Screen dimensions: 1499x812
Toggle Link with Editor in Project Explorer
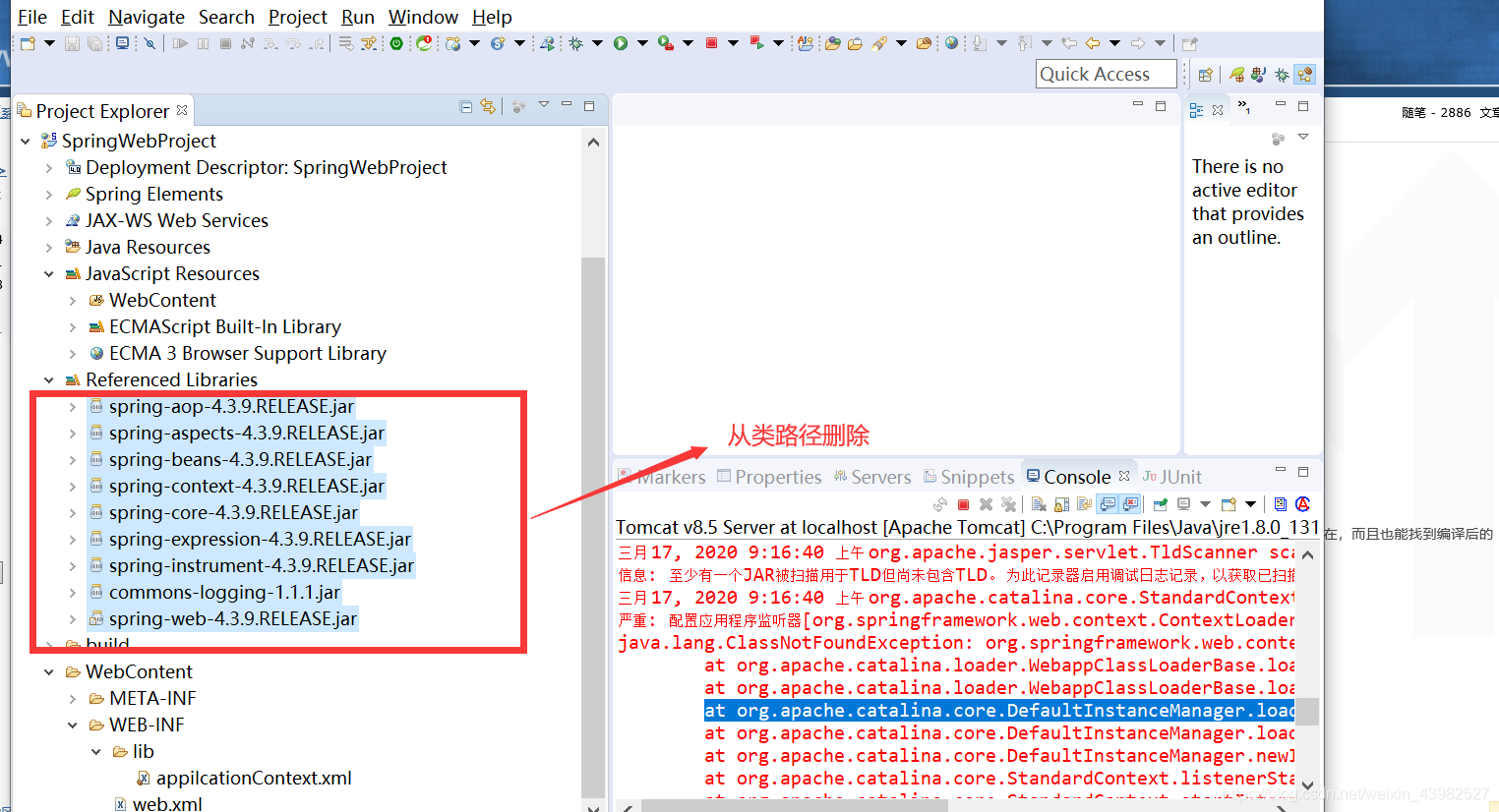tap(487, 106)
